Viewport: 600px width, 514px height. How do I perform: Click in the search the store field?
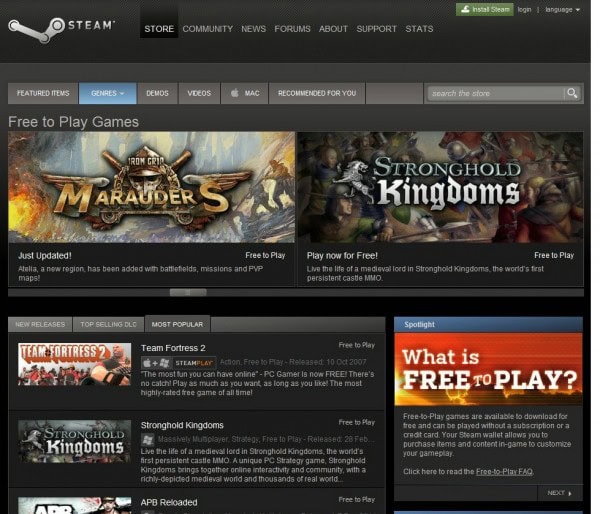pos(494,93)
